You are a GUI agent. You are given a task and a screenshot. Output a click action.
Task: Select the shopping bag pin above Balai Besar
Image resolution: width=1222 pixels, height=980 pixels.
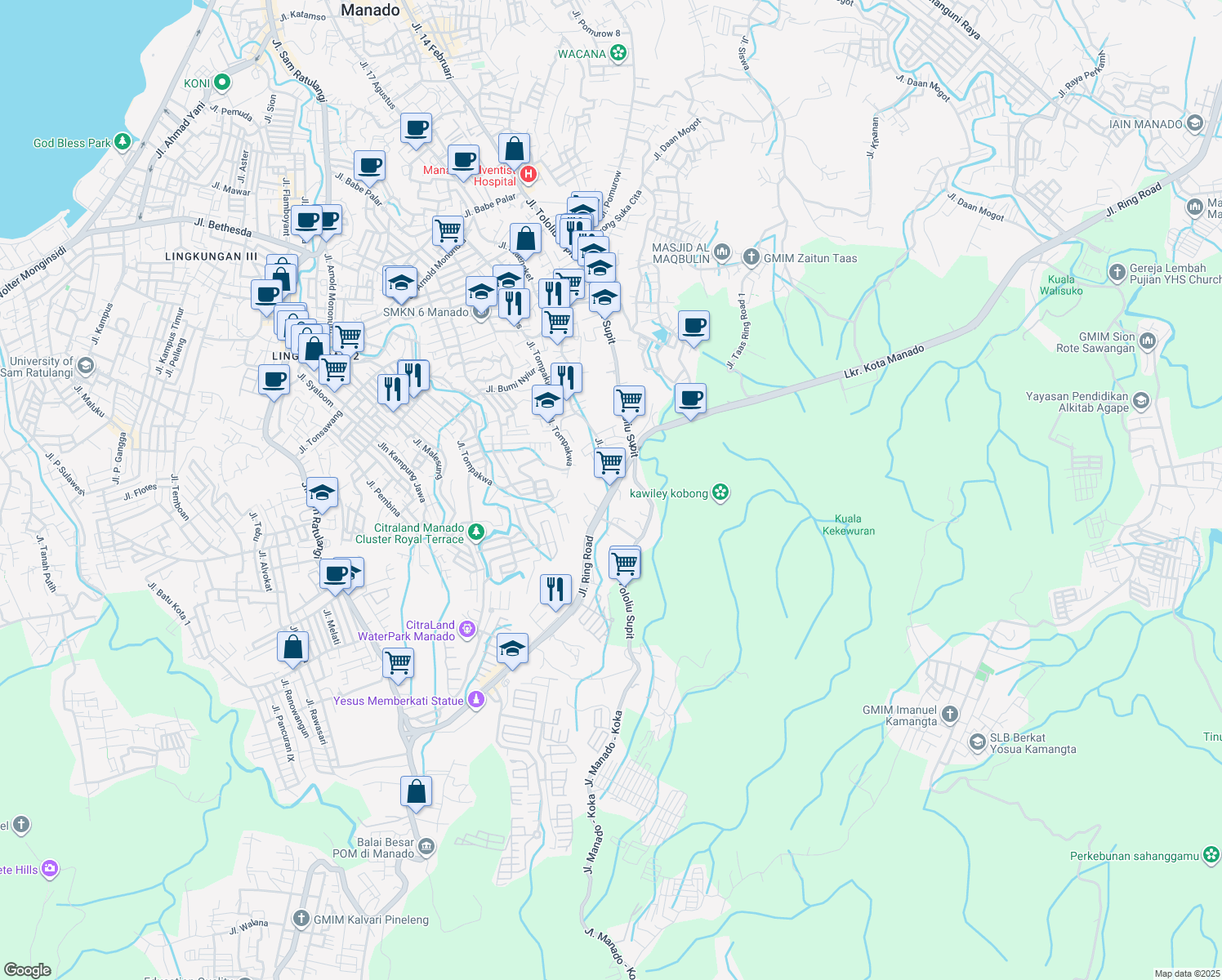[x=416, y=792]
